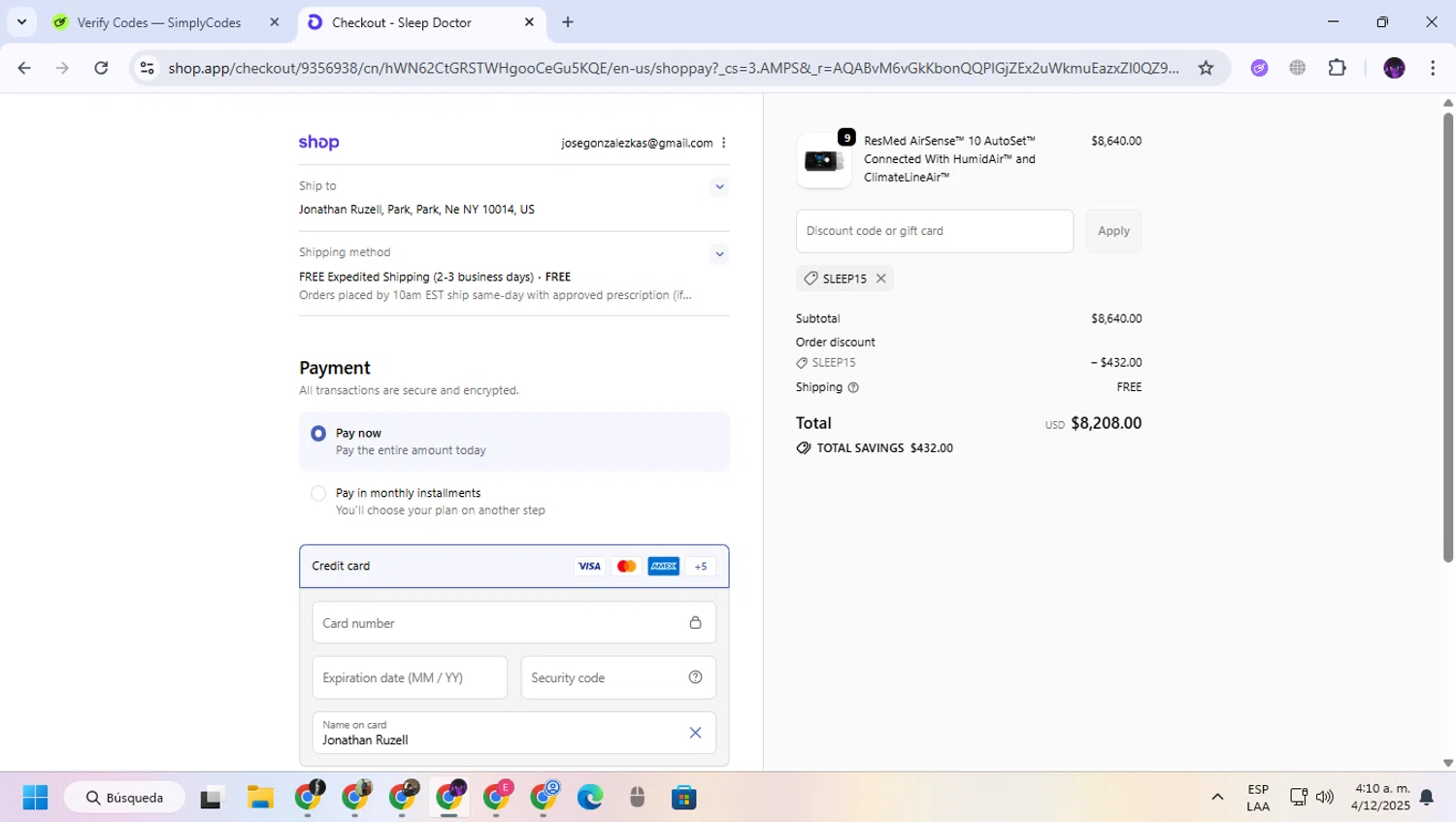Expand the Ship to section chevron
1456x822 pixels.
tap(719, 186)
